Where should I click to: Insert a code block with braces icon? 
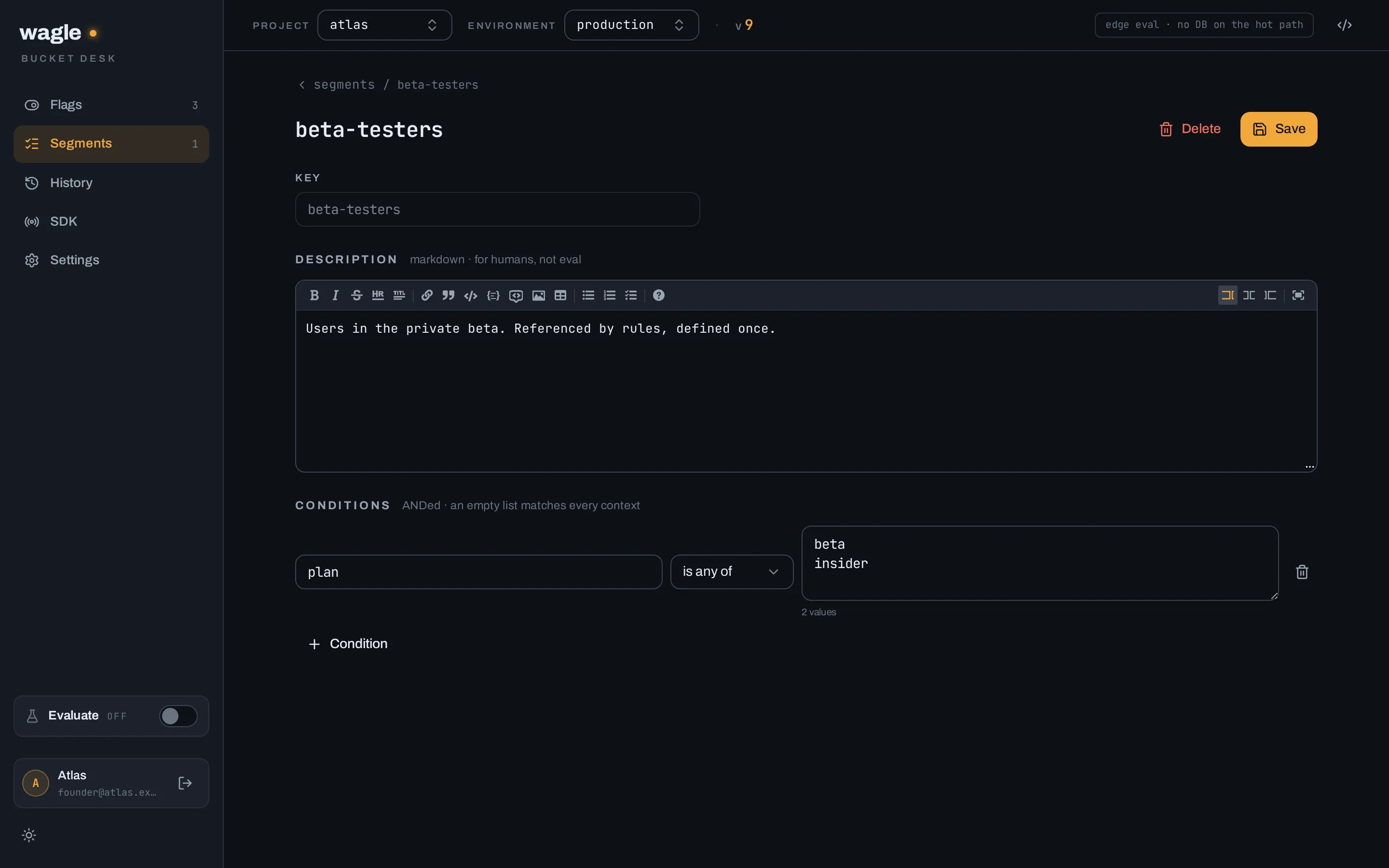[x=493, y=295]
